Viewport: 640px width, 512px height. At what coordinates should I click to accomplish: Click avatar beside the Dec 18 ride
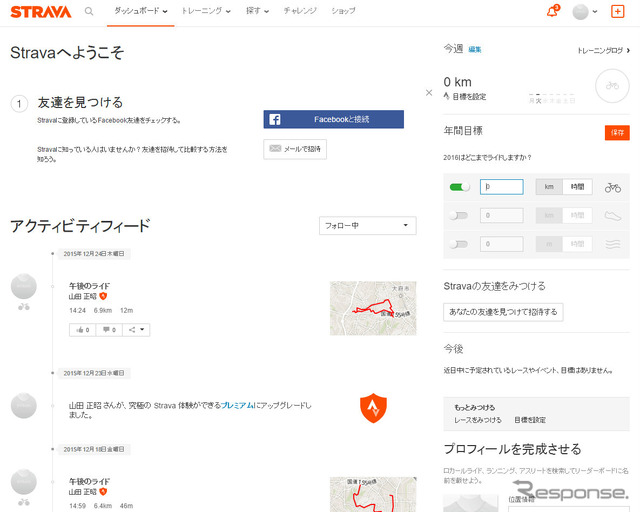[24, 482]
